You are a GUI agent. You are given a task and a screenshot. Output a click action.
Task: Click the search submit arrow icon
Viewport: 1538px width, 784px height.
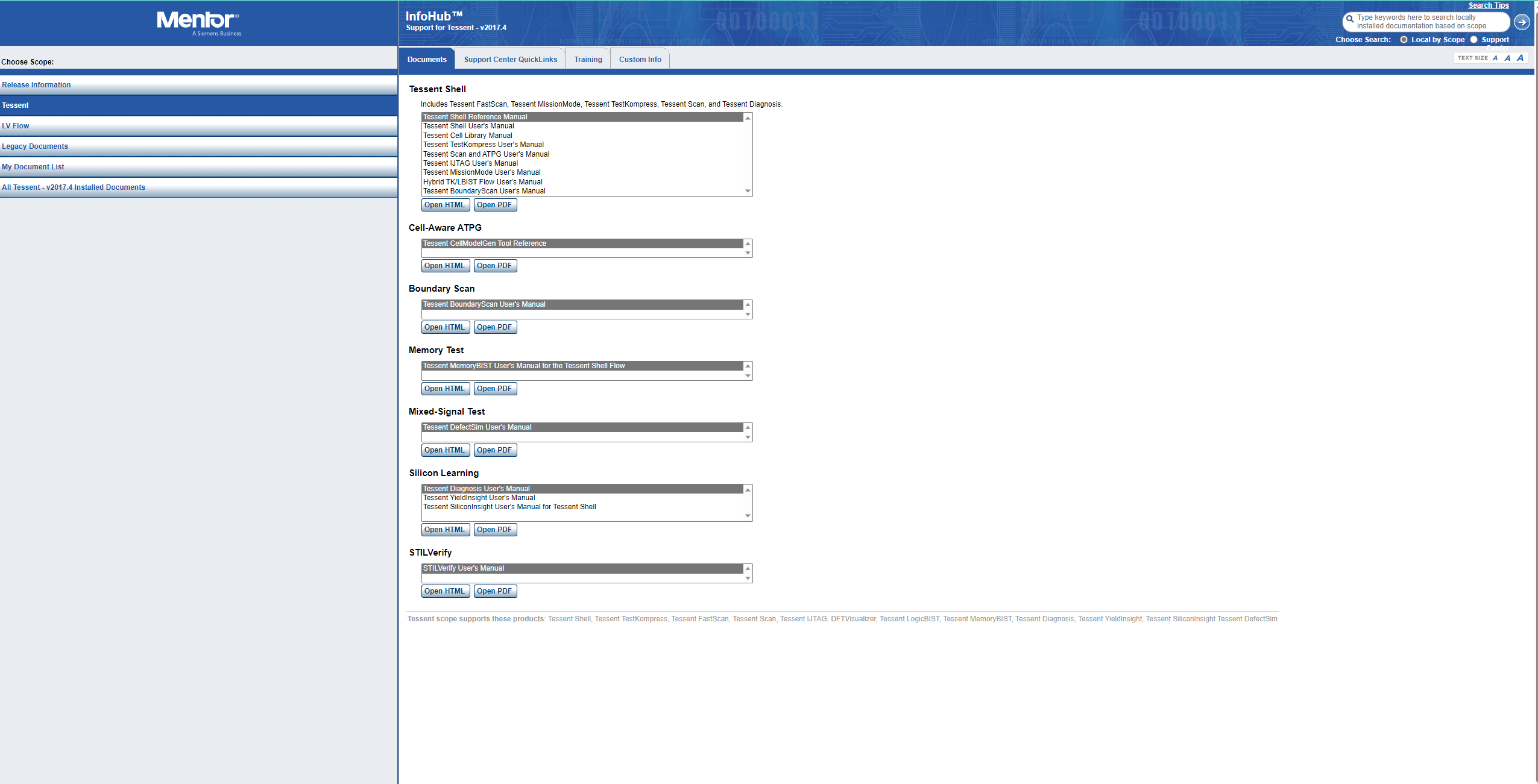click(1521, 22)
